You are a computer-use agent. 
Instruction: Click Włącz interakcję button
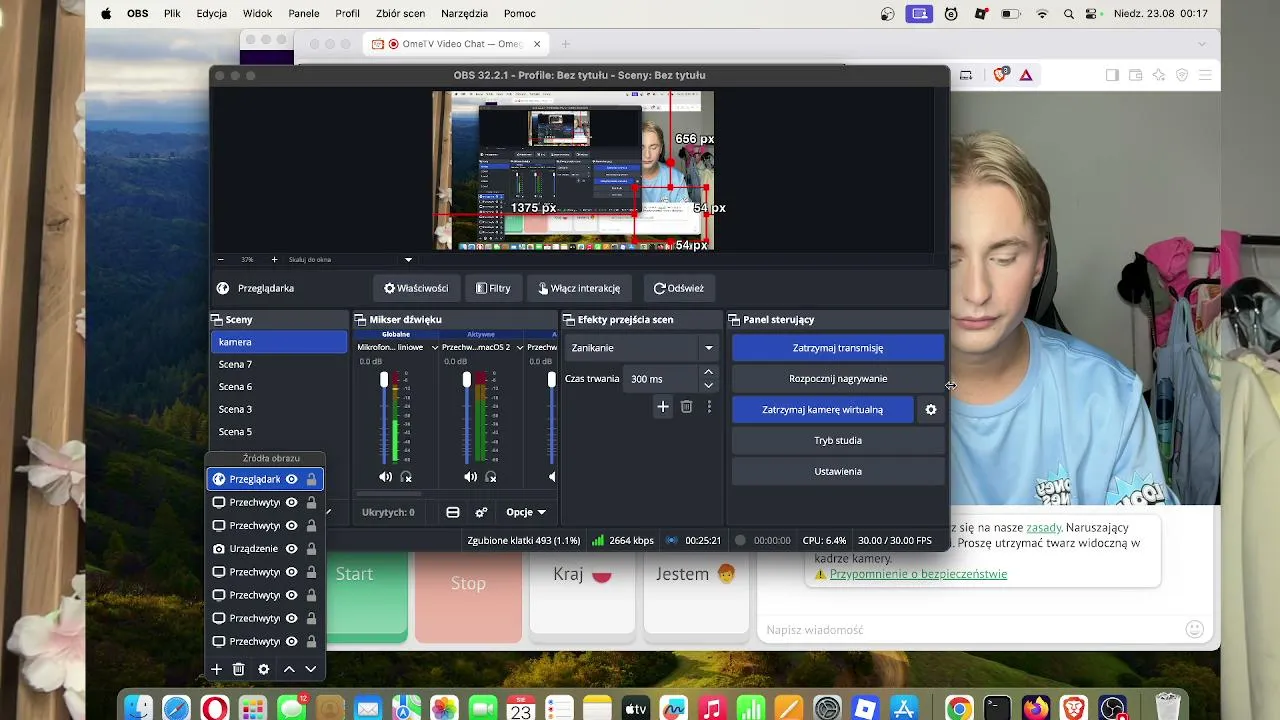(579, 288)
